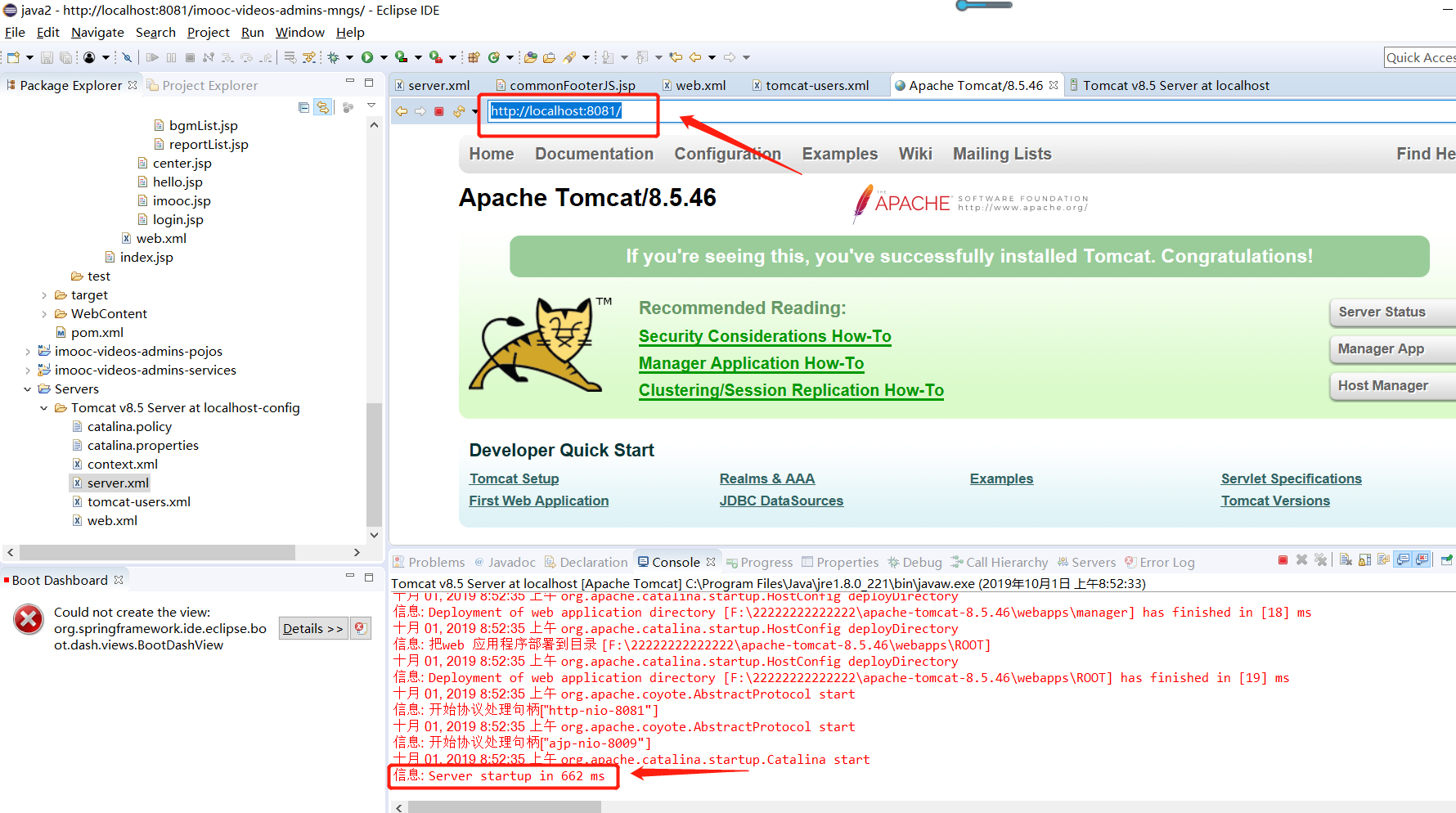Image resolution: width=1456 pixels, height=813 pixels.
Task: Click the New Java Package icon
Action: pos(473,57)
